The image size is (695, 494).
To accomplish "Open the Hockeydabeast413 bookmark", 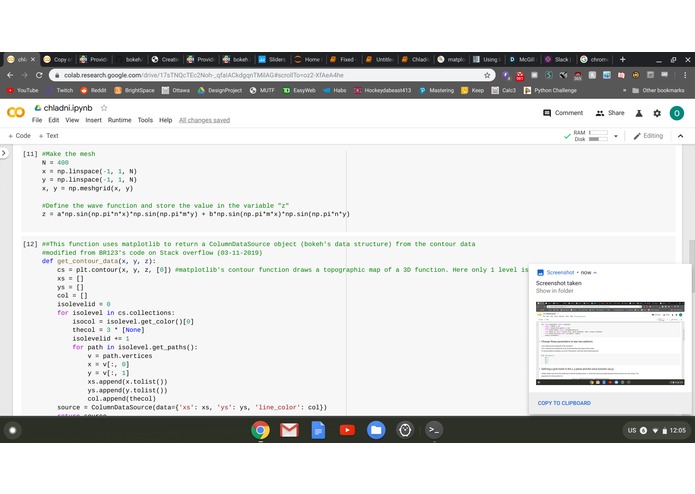I will [x=383, y=90].
